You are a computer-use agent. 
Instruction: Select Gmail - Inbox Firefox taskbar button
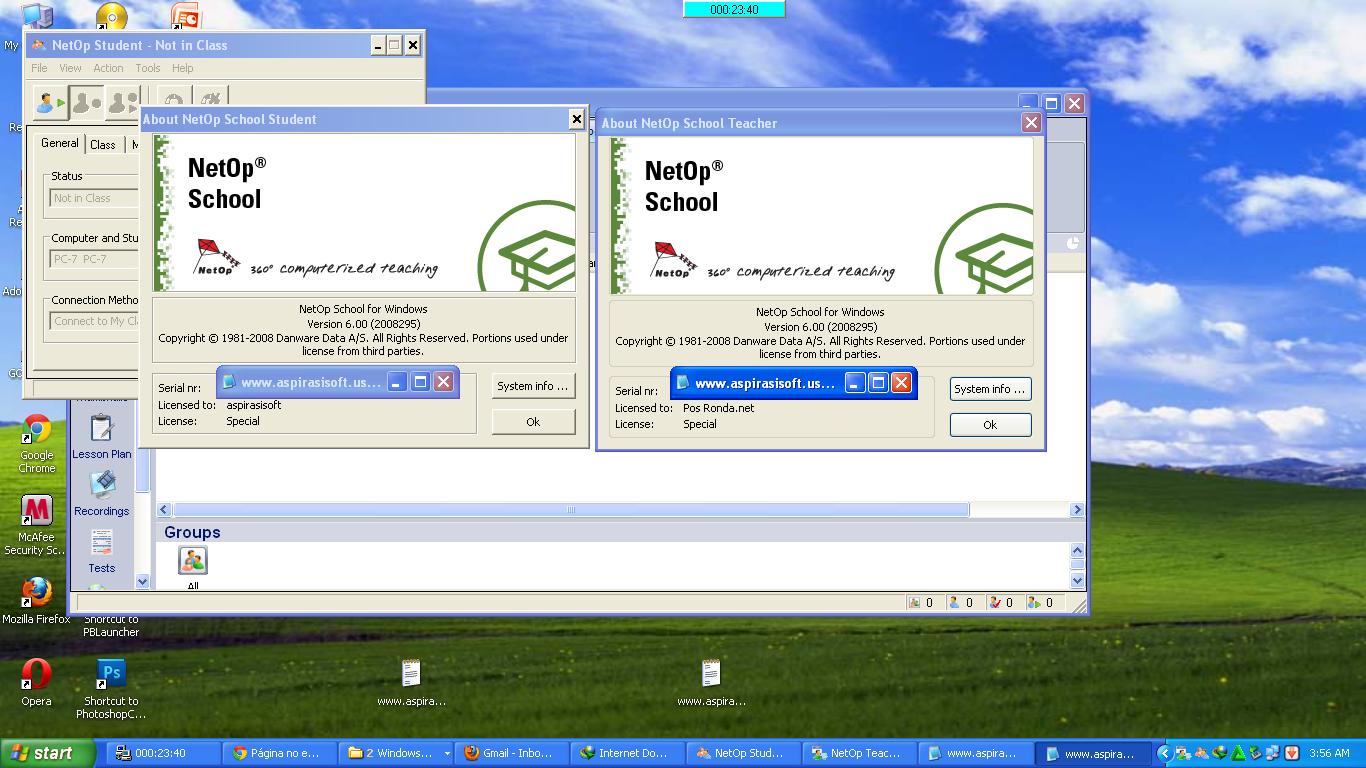[510, 754]
